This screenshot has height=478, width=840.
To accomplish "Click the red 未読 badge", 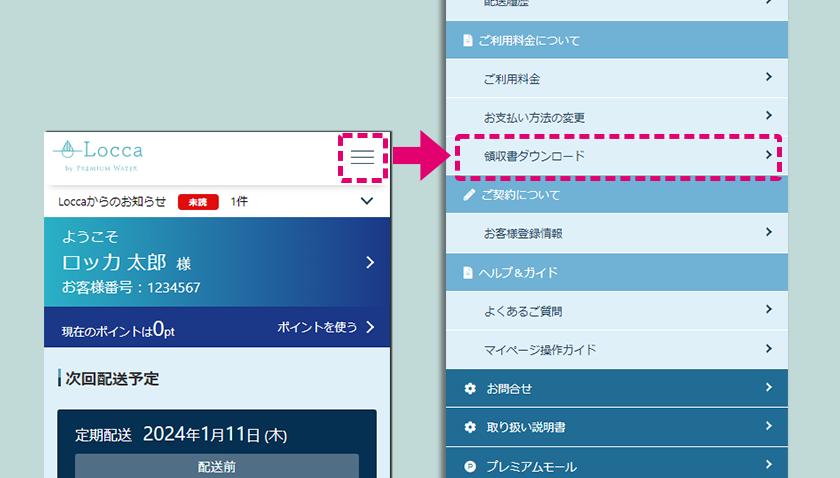I will pos(198,202).
